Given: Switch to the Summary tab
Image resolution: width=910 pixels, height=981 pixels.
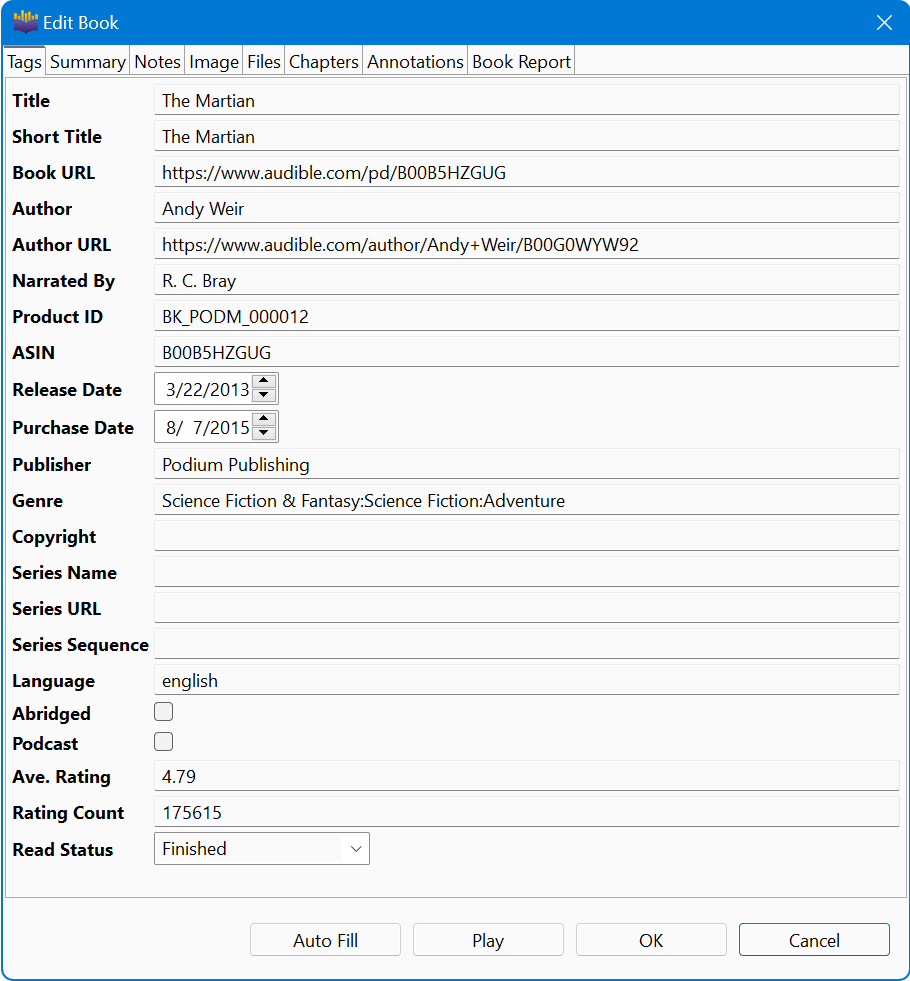Looking at the screenshot, I should (x=87, y=62).
